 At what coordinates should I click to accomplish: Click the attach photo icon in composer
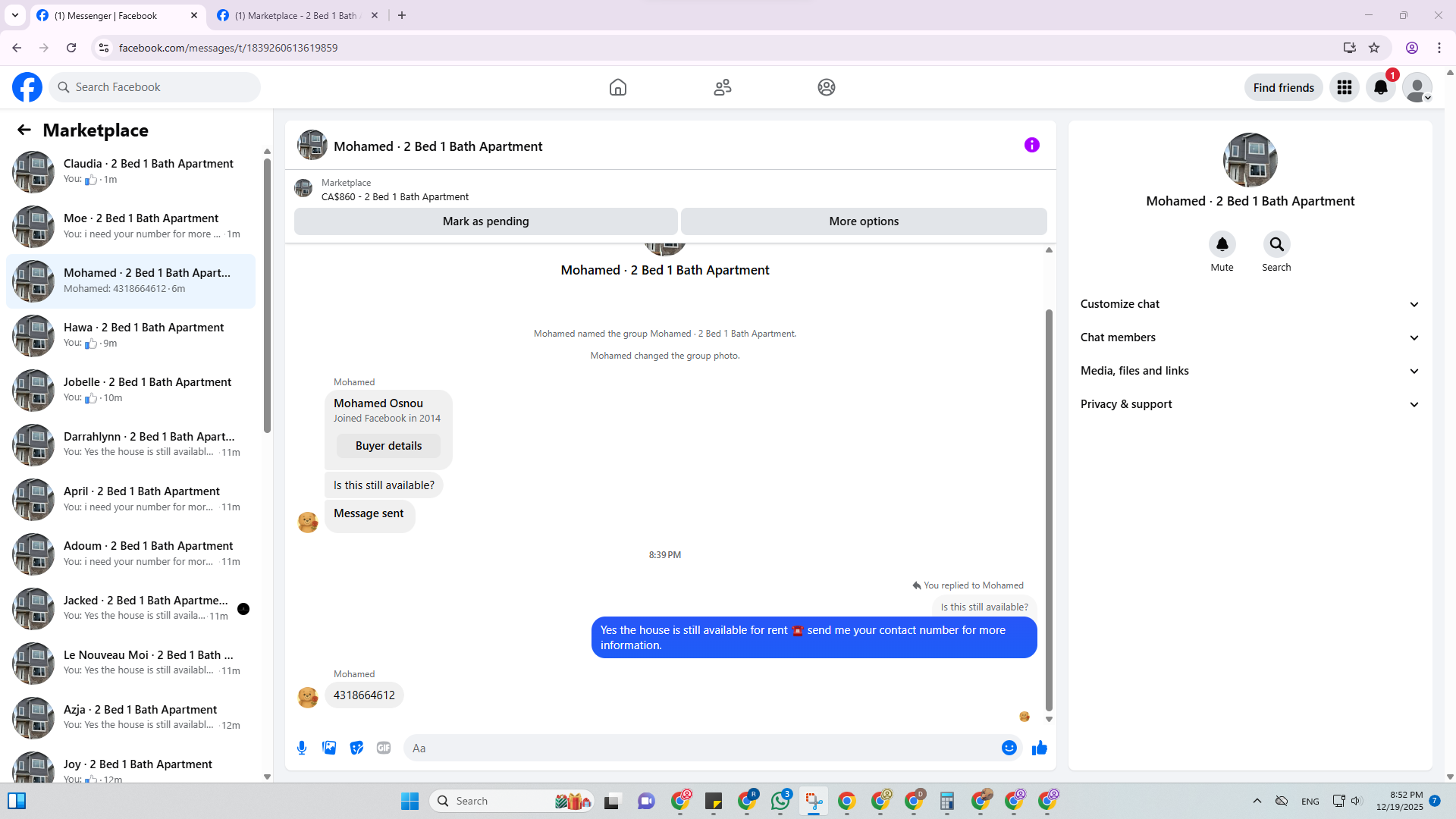coord(329,748)
